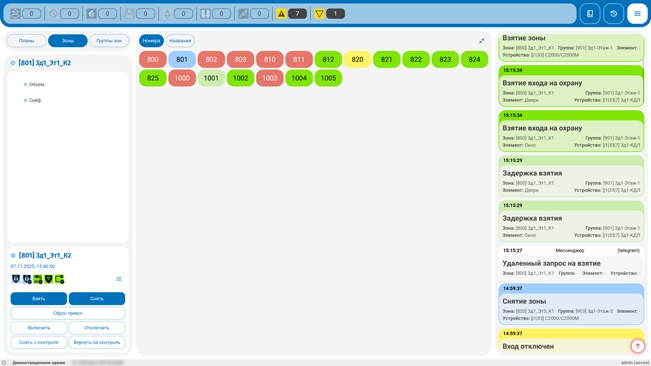651x366 pixels.
Task: Select yellow zone chip 820
Action: (357, 59)
